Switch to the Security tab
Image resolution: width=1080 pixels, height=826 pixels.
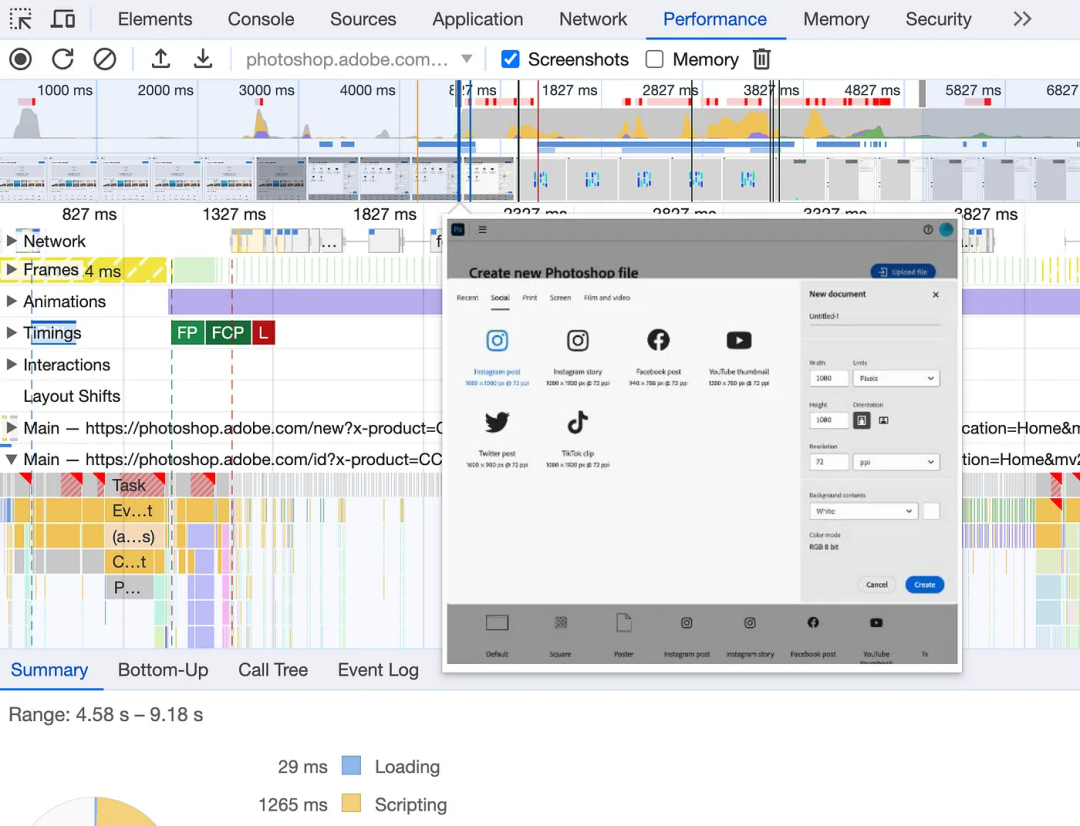[x=938, y=19]
